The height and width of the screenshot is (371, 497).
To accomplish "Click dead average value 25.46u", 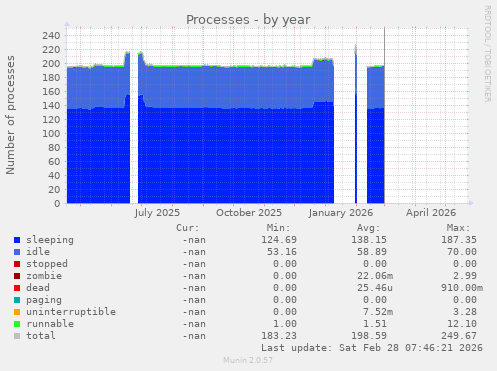I will (375, 288).
